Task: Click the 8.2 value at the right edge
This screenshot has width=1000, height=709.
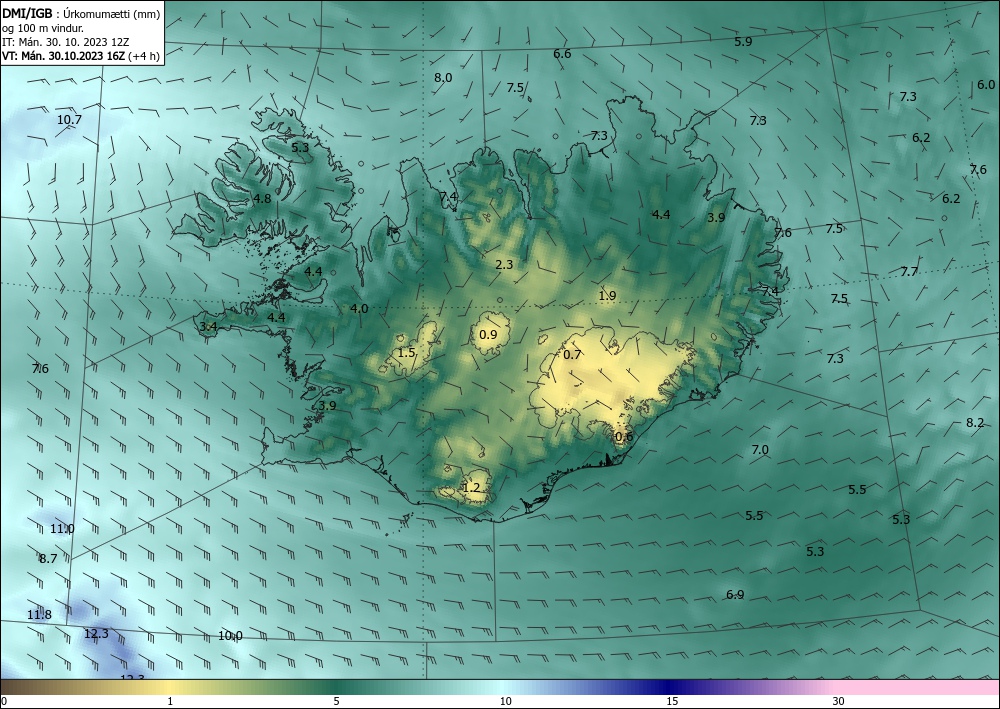Action: [x=974, y=423]
